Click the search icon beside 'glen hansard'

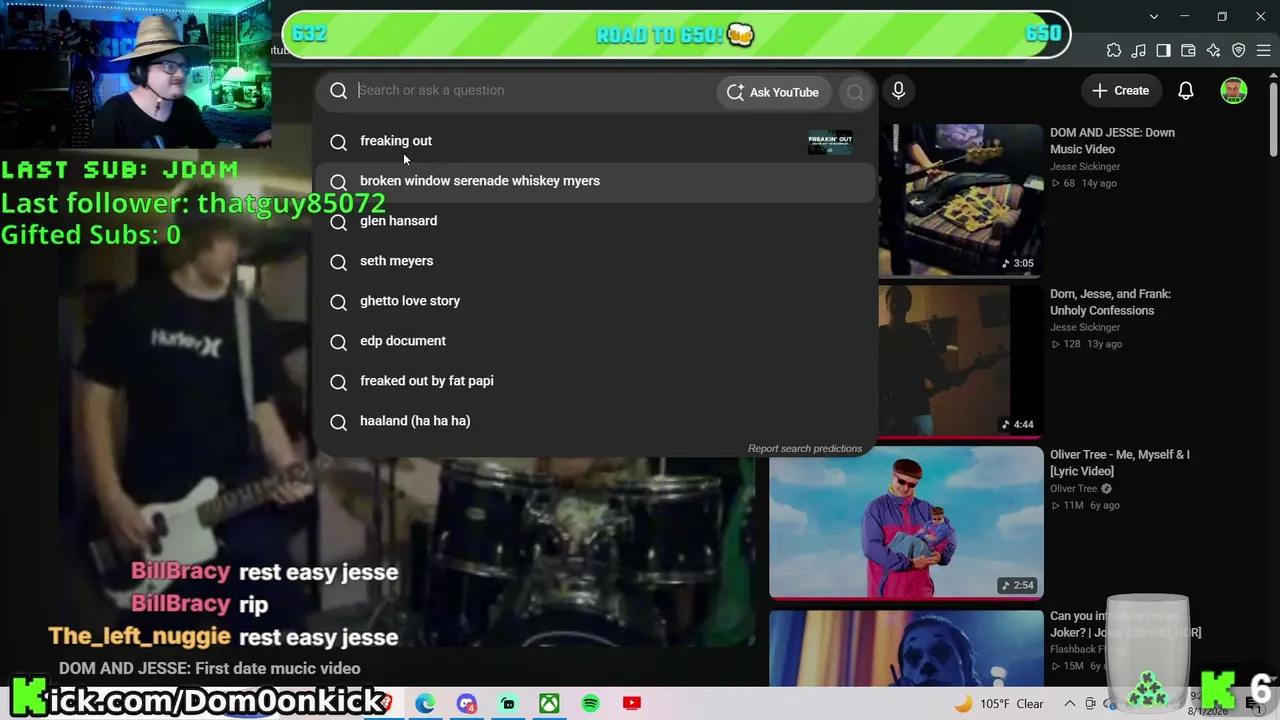click(x=339, y=222)
